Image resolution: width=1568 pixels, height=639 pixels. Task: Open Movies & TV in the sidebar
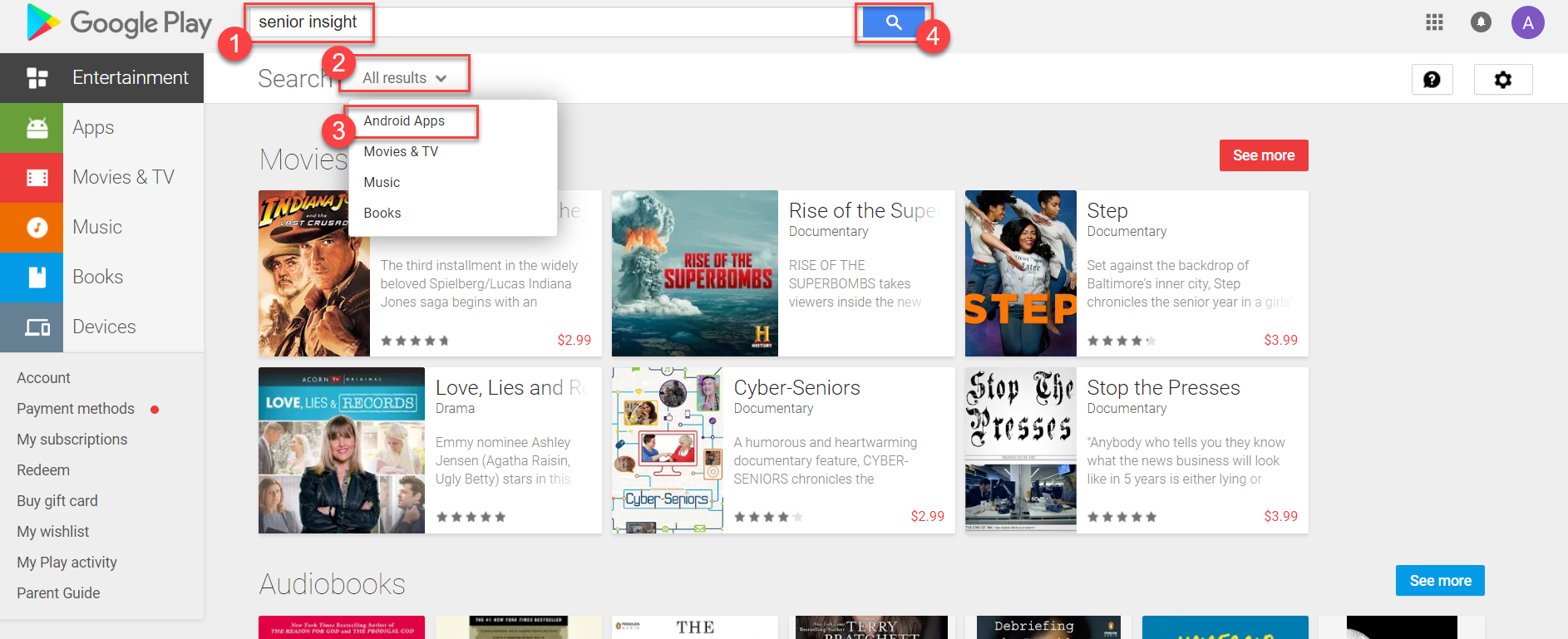click(101, 178)
